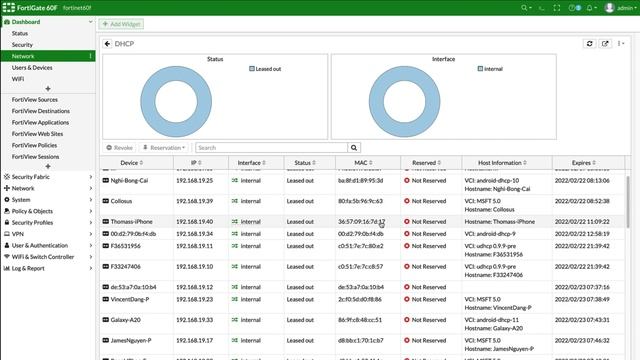Open FortiView Sessions

click(x=35, y=157)
